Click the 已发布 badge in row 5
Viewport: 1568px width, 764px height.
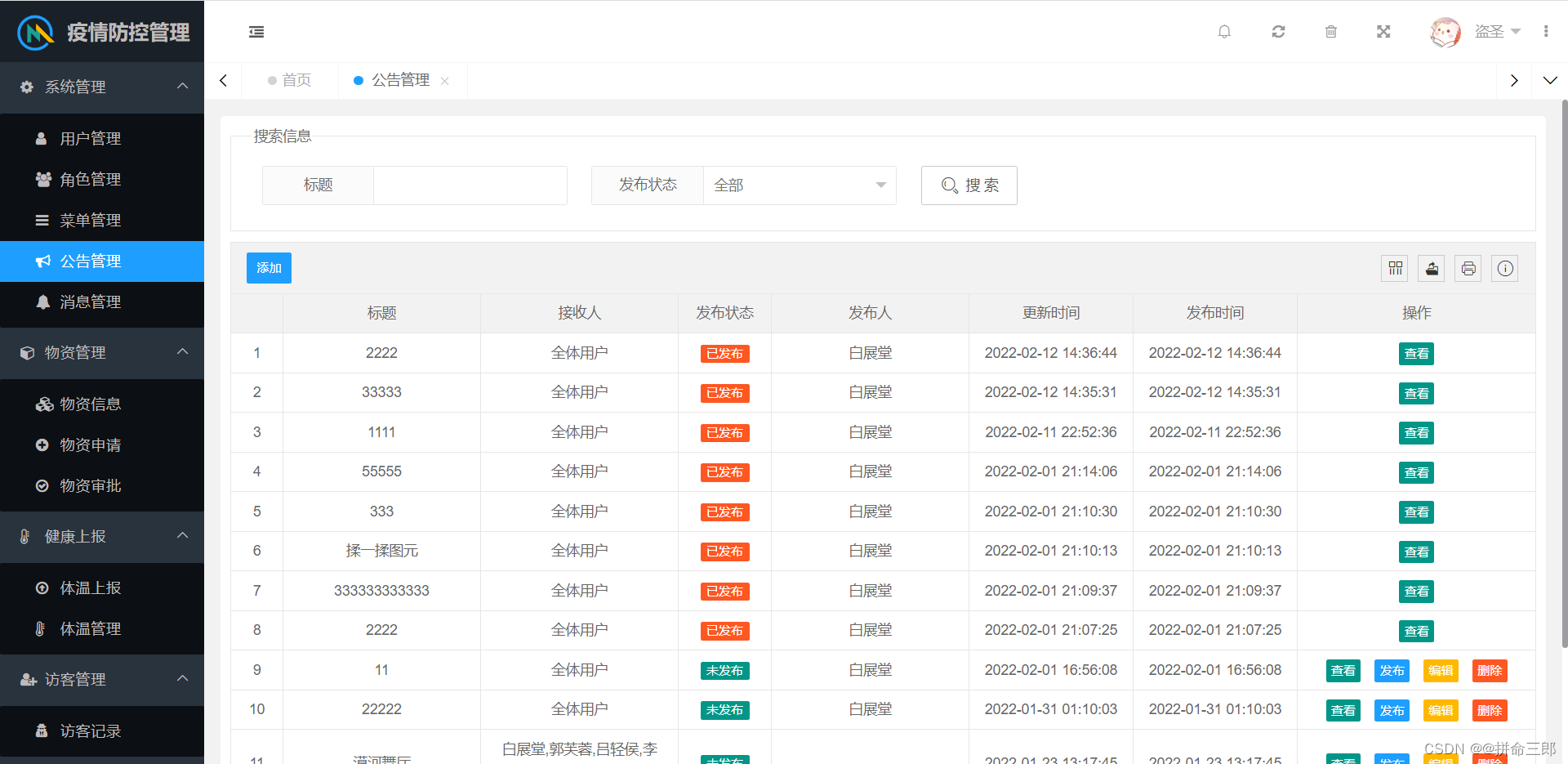[x=724, y=512]
